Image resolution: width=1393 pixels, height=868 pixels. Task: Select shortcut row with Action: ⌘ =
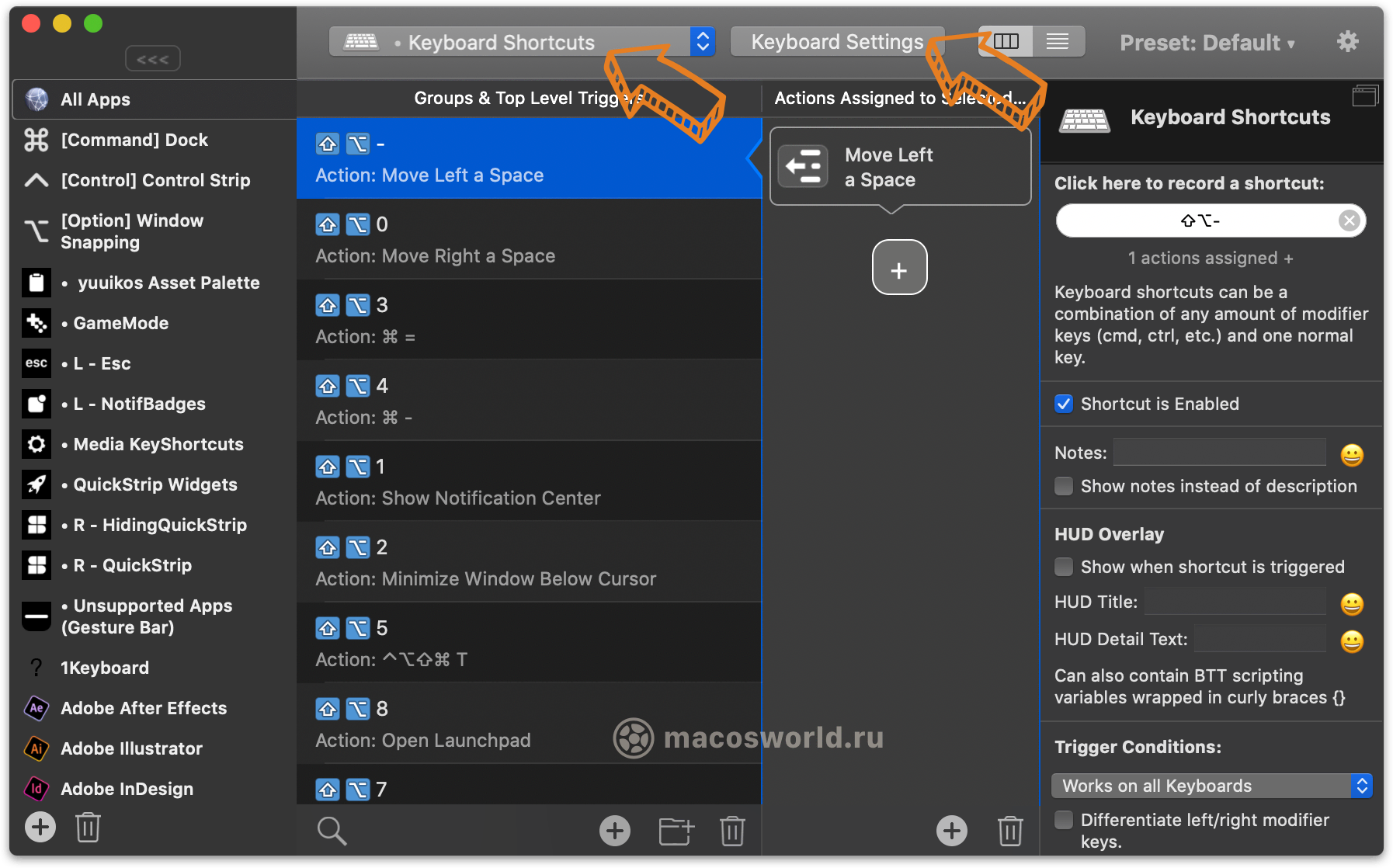pos(529,320)
